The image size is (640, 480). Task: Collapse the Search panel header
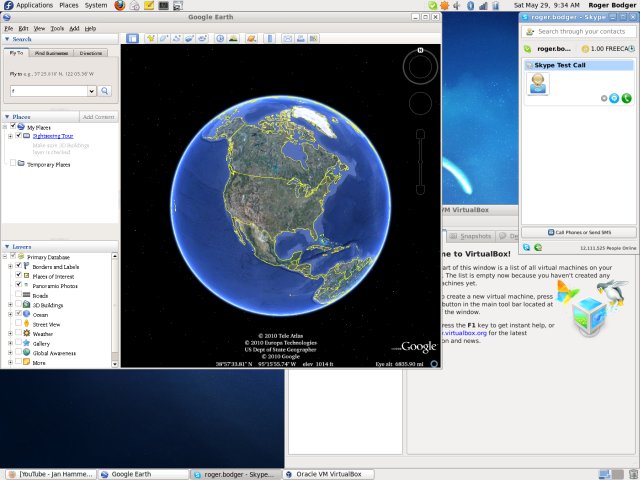(6, 39)
